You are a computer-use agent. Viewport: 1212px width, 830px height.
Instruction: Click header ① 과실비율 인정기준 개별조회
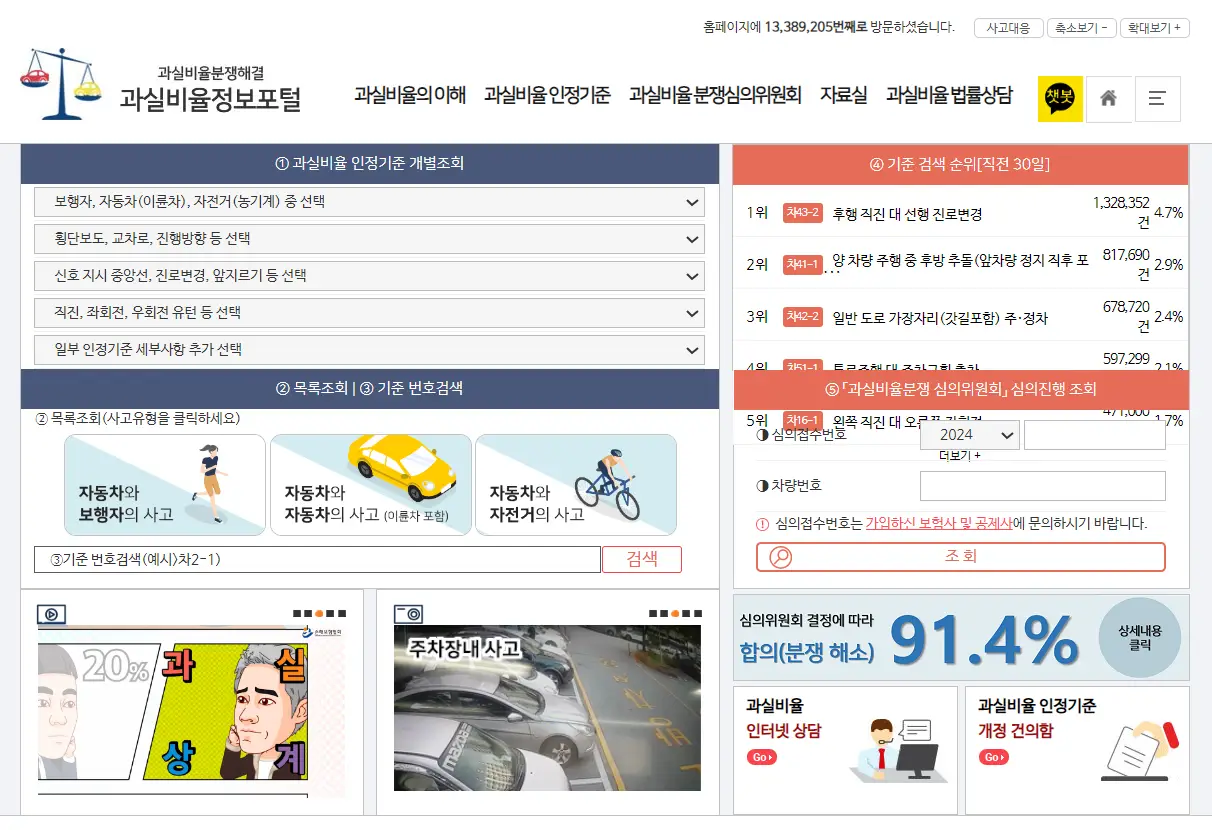(369, 163)
